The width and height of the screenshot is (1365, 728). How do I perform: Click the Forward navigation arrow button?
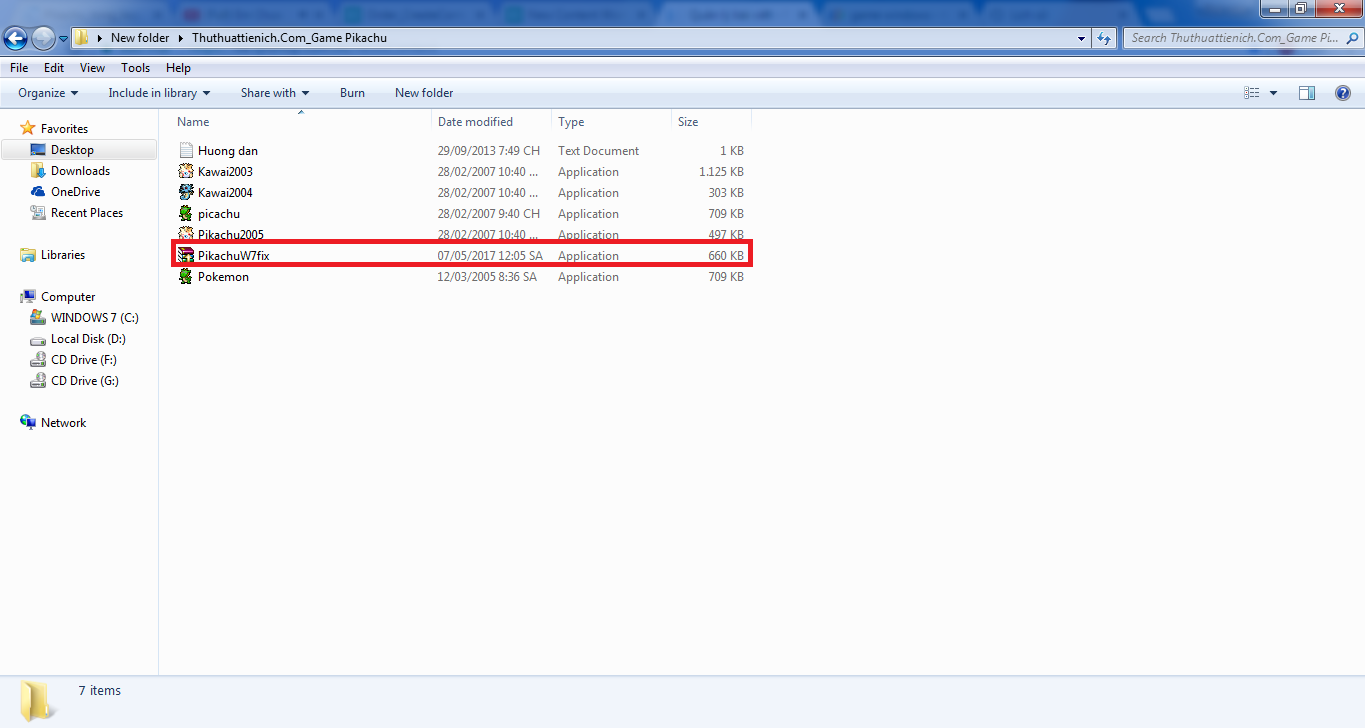[43, 38]
